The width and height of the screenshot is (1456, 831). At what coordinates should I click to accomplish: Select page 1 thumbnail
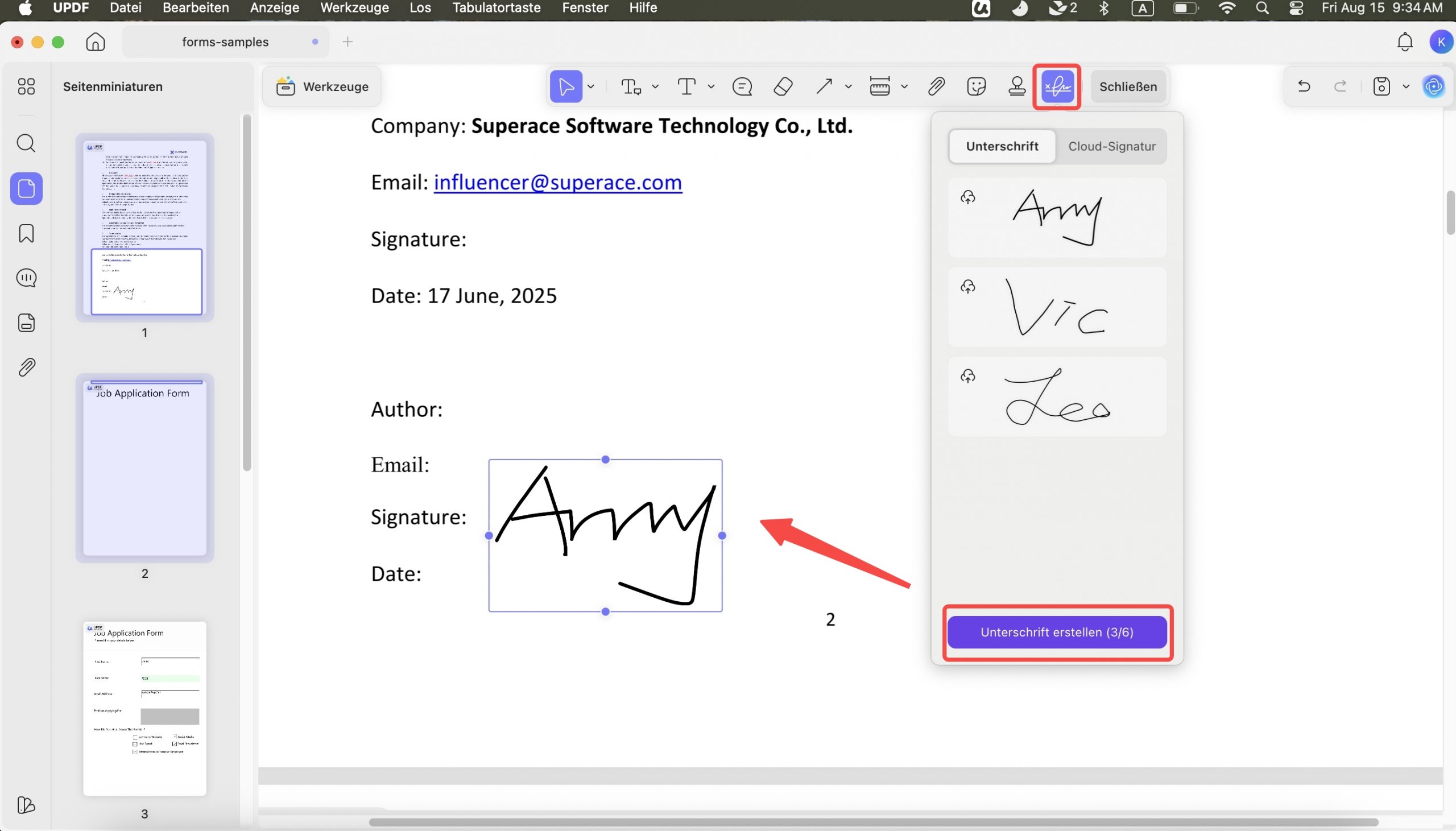click(x=145, y=228)
